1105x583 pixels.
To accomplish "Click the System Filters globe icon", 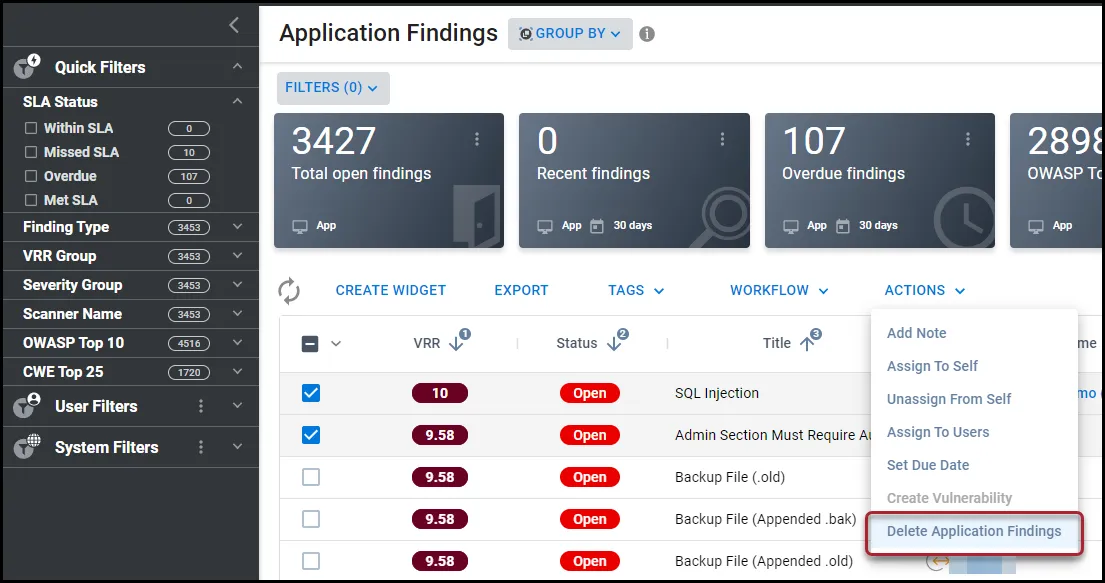I will (x=26, y=447).
